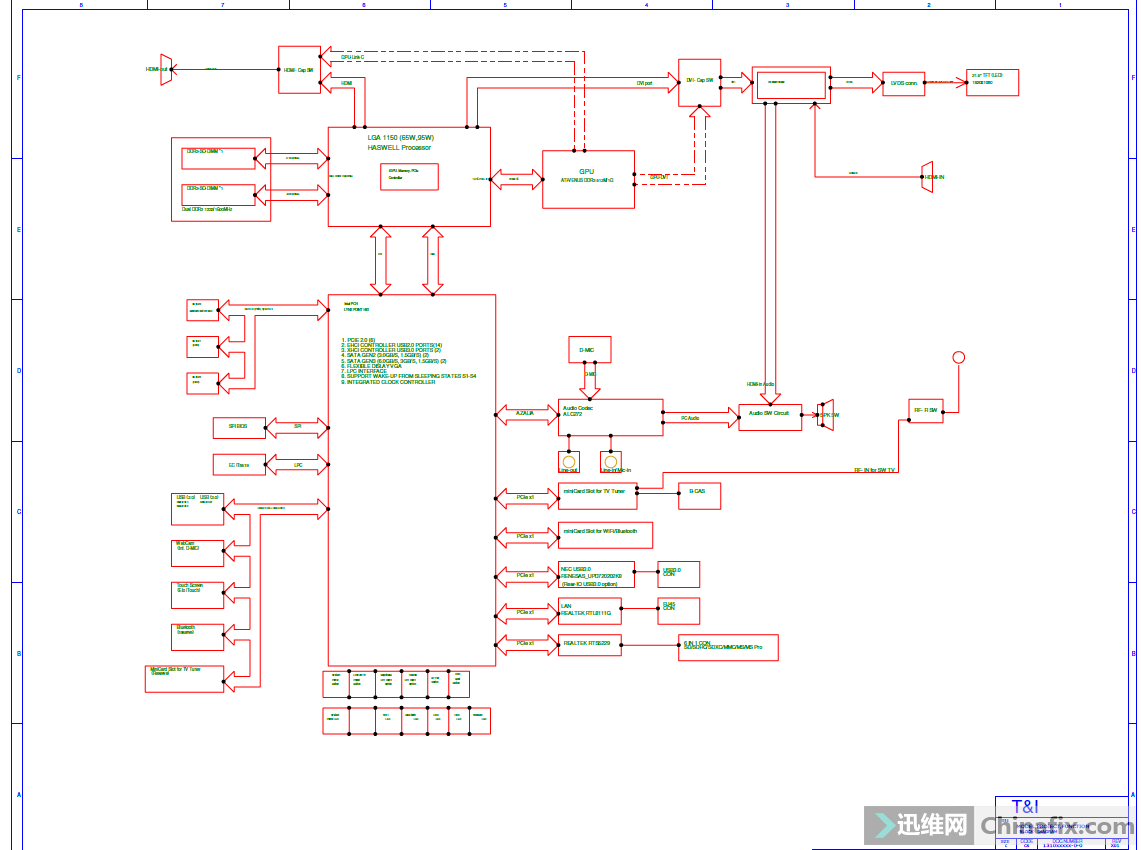Expand the DVI-Cap SW block
This screenshot has height=850, width=1141.
point(698,82)
